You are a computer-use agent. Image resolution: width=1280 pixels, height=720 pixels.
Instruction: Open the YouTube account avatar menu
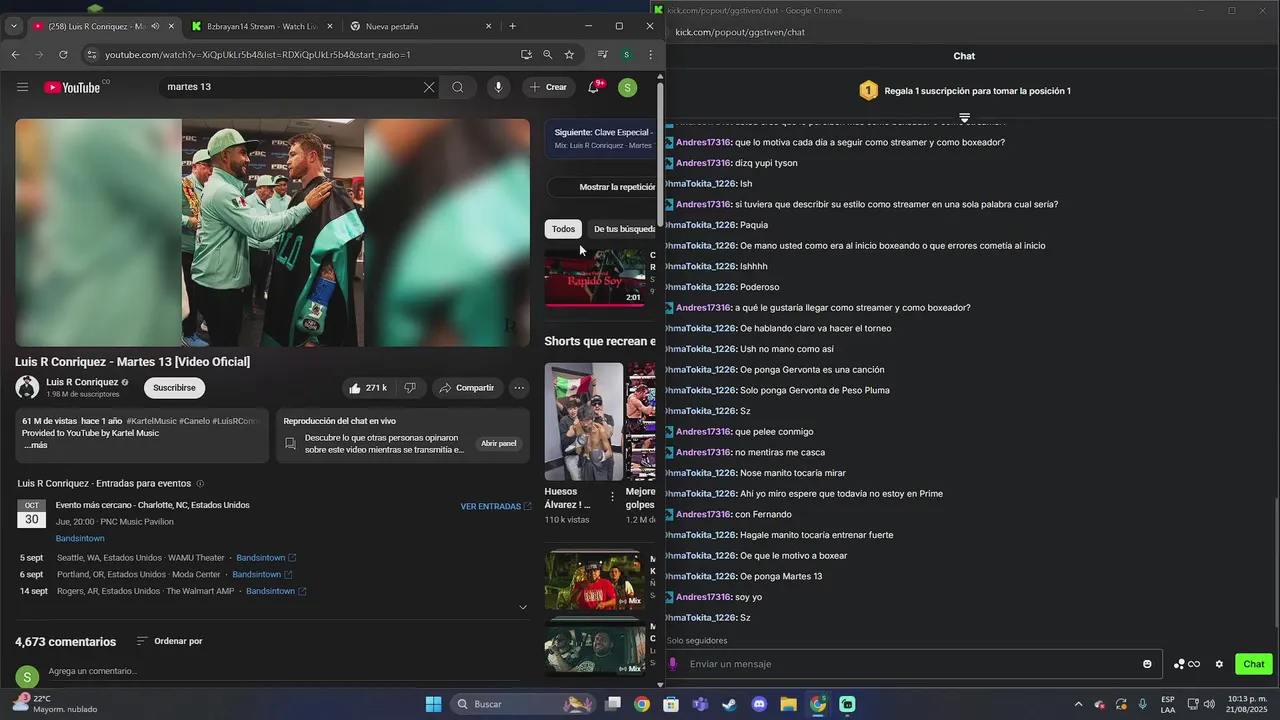click(x=627, y=87)
